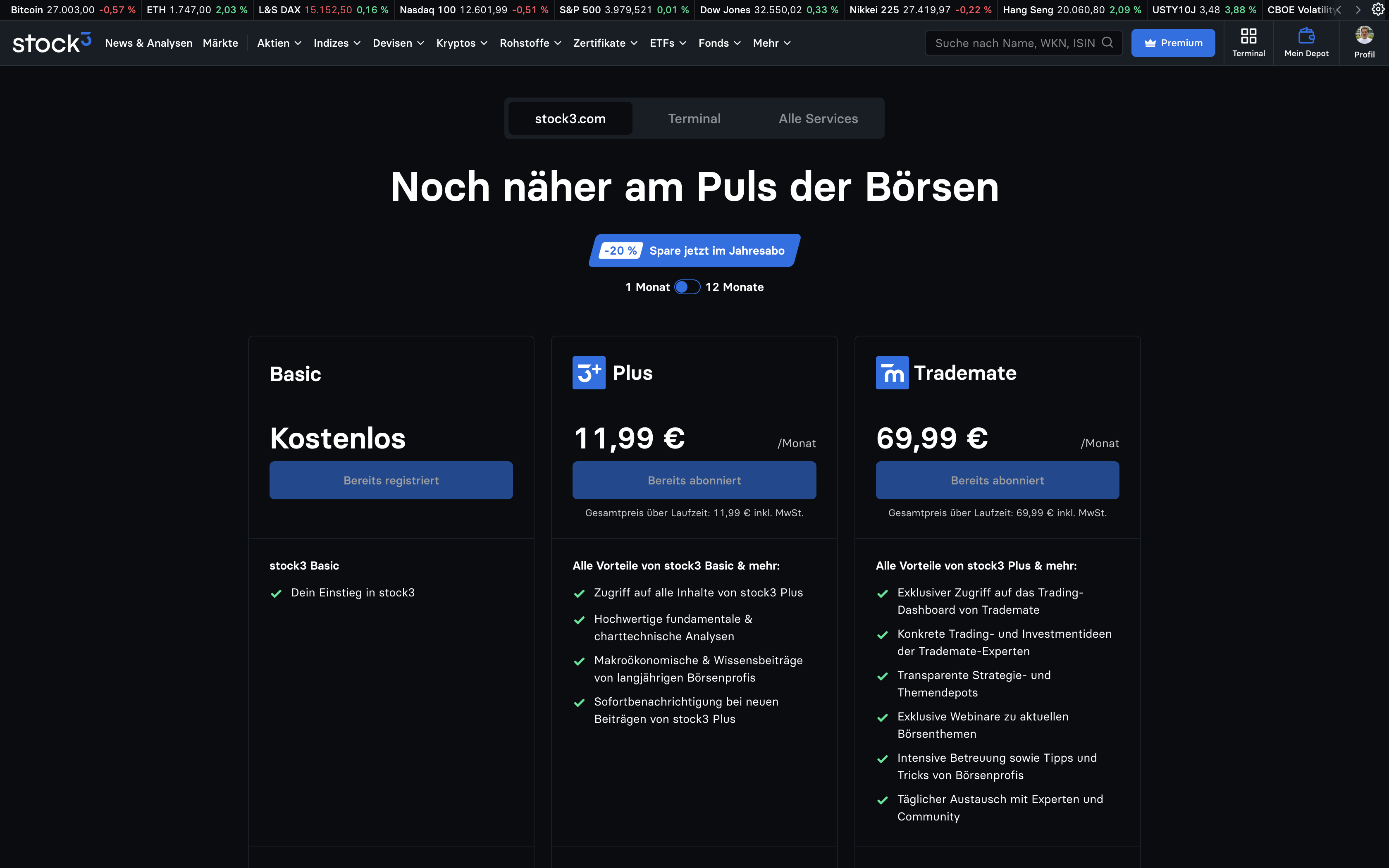Expand the Indizes dropdown menu
1389x868 pixels.
[337, 43]
